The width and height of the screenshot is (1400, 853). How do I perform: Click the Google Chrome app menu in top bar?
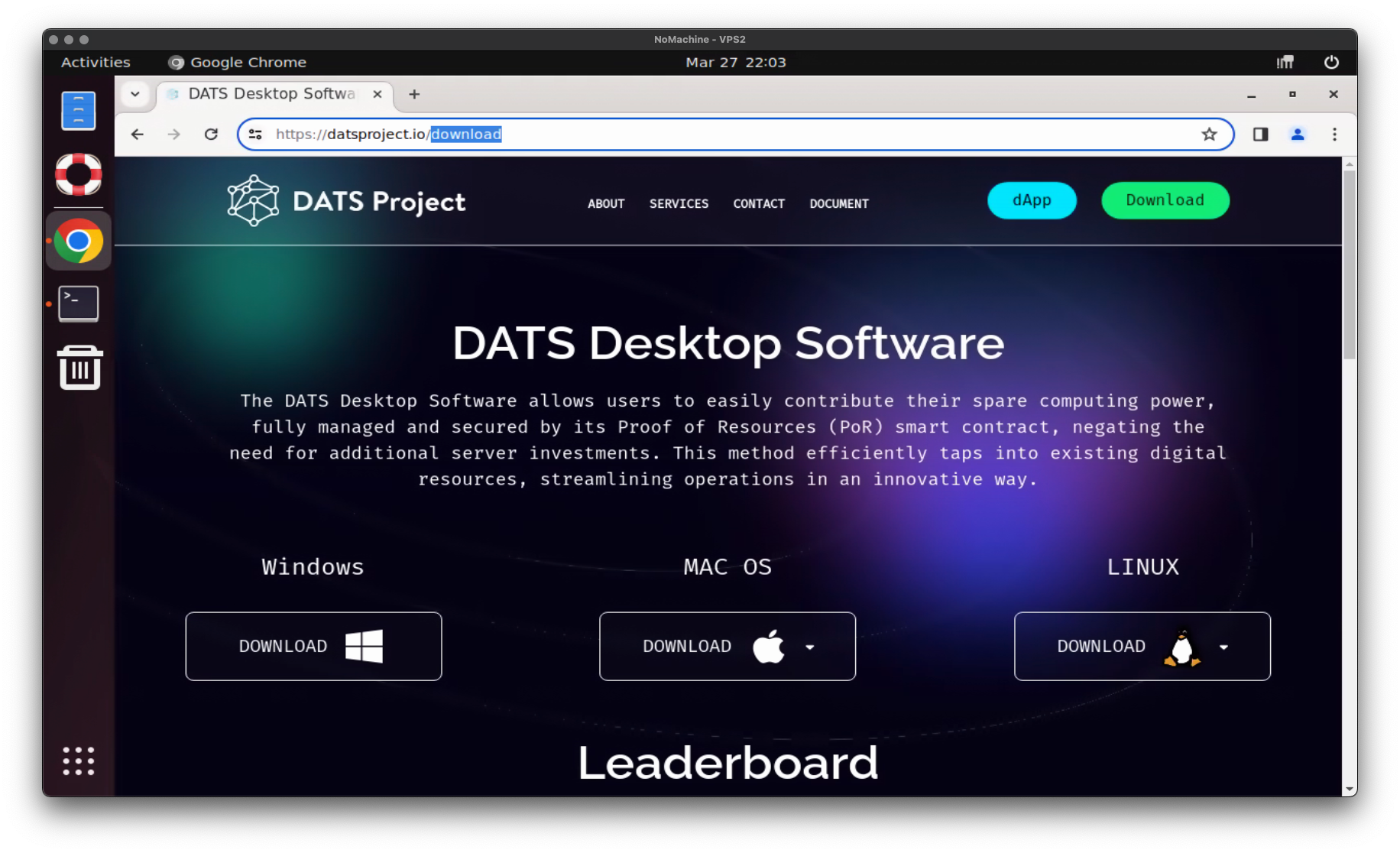coord(238,63)
